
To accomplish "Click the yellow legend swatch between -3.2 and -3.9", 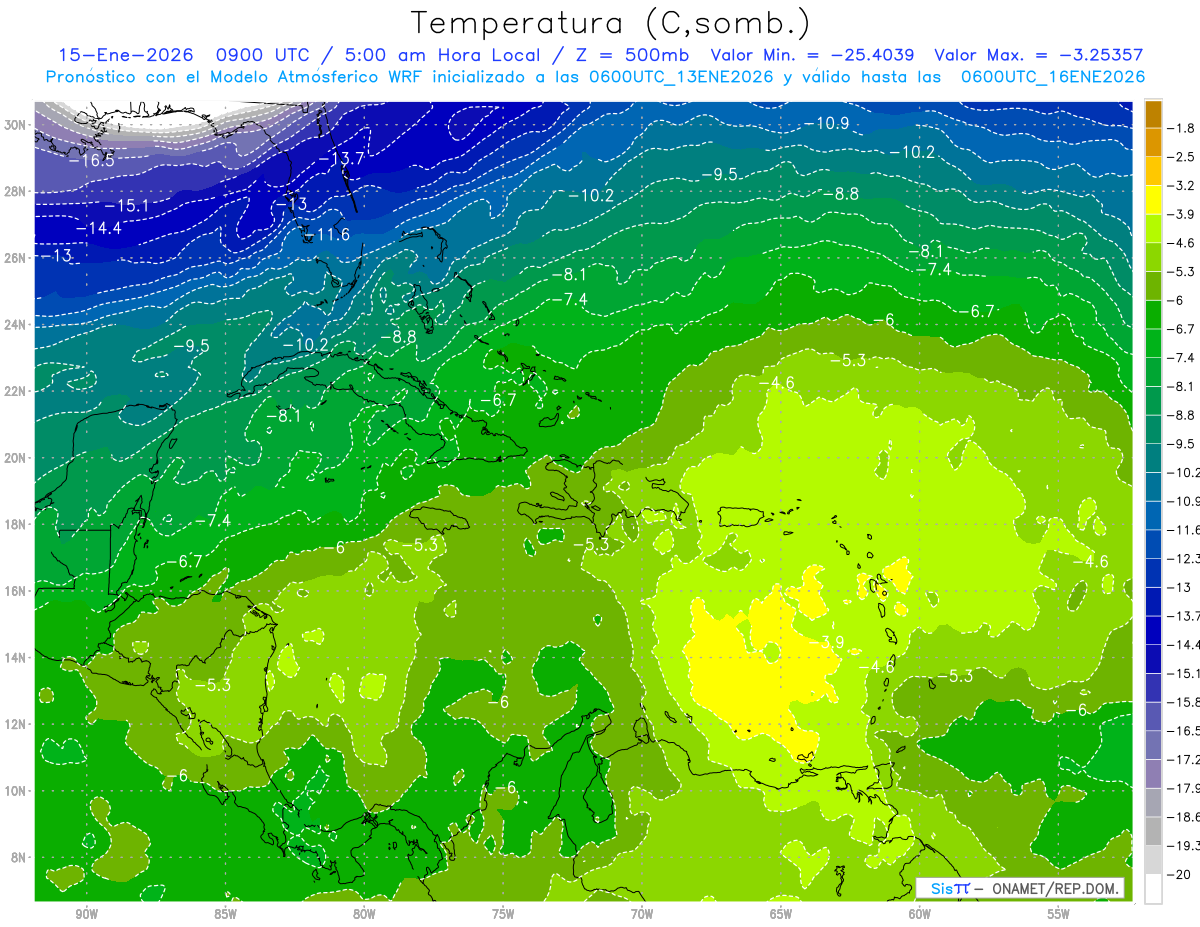I will 1153,200.
